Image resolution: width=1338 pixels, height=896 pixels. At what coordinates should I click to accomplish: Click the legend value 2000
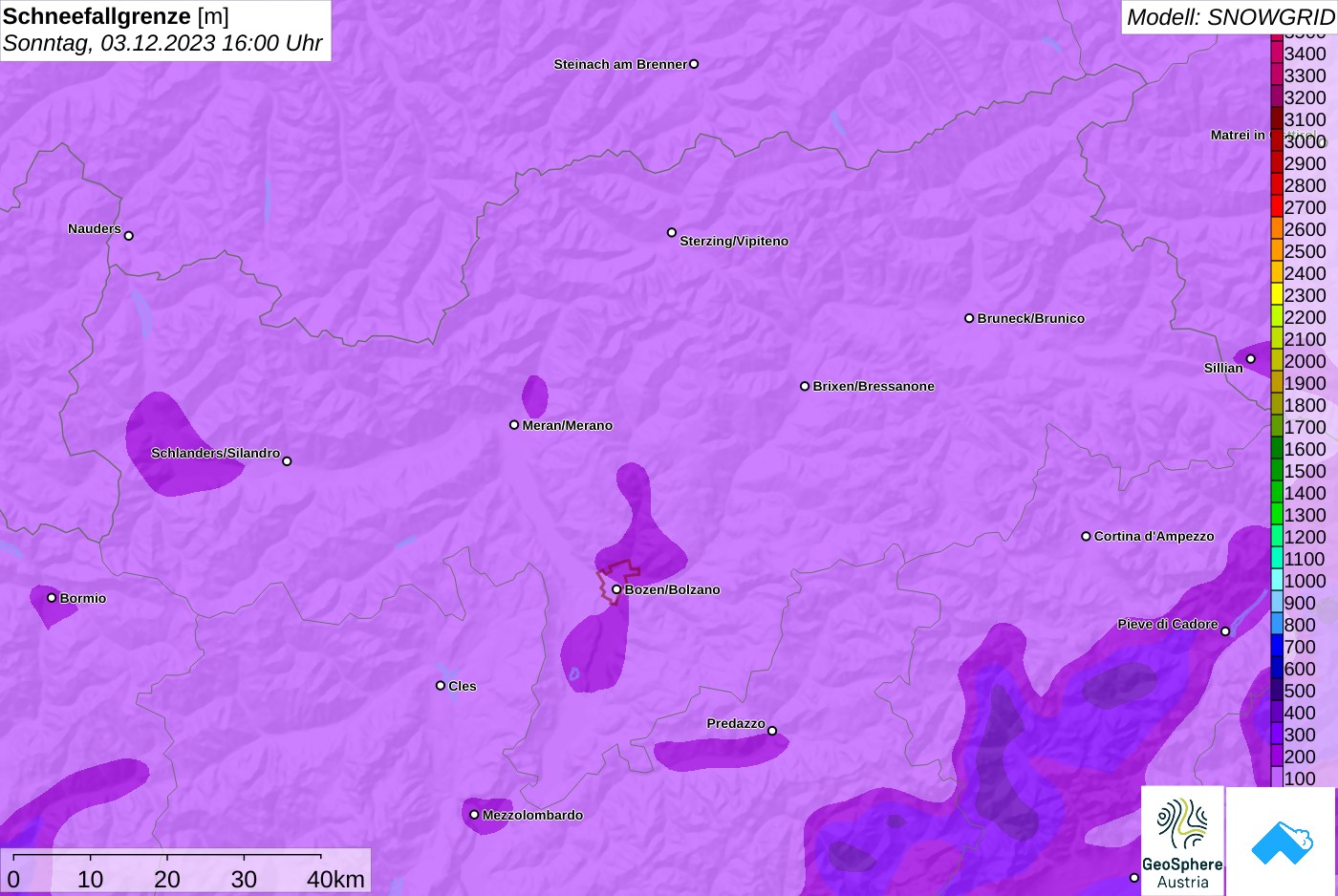click(1306, 361)
